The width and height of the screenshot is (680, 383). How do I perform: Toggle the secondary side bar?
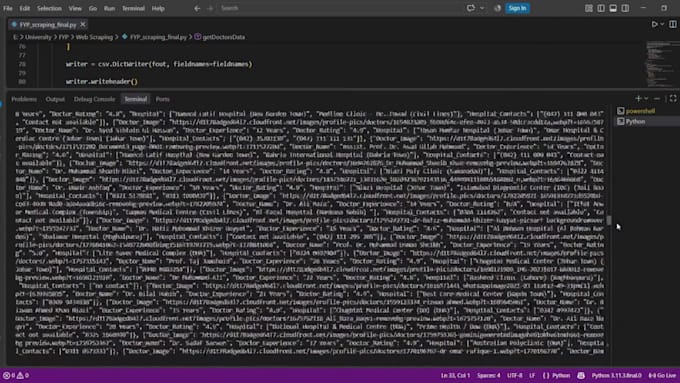pyautogui.click(x=625, y=8)
